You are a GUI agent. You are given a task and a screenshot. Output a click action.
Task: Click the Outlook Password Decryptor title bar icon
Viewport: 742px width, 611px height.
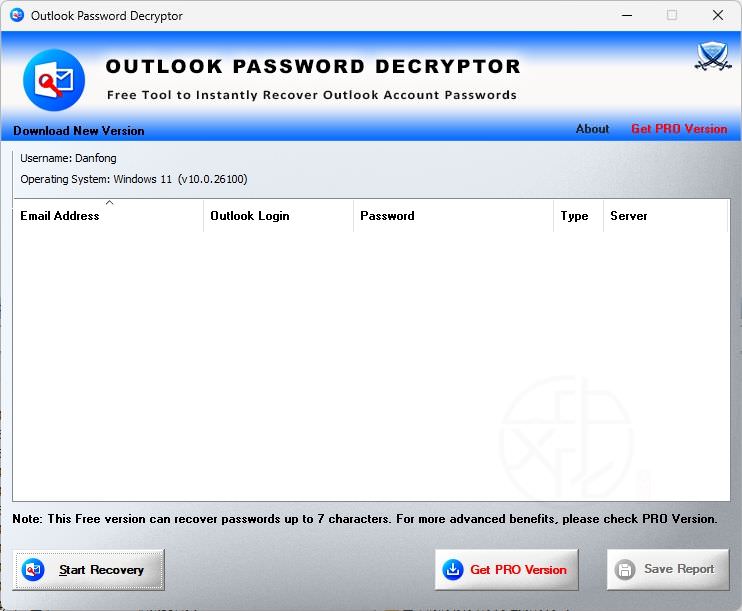tap(16, 16)
